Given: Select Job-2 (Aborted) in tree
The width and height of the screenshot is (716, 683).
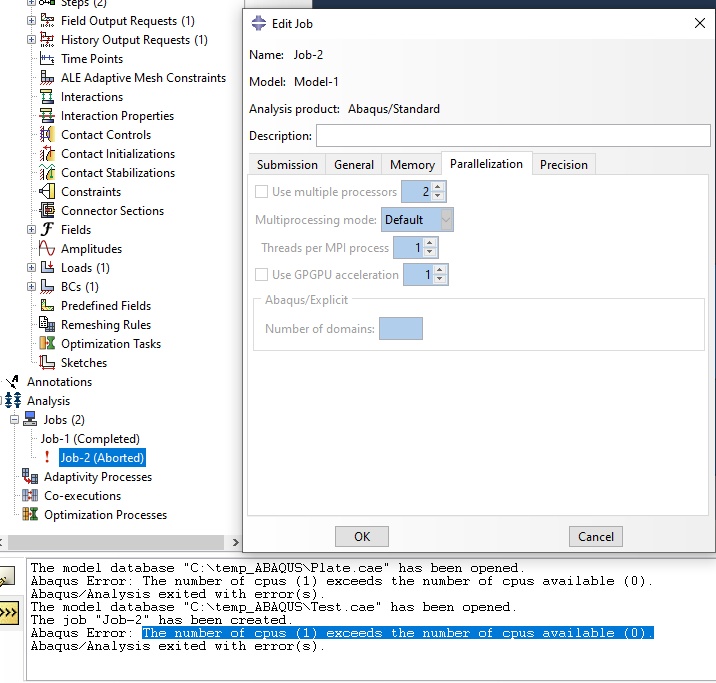Looking at the screenshot, I should tap(102, 457).
